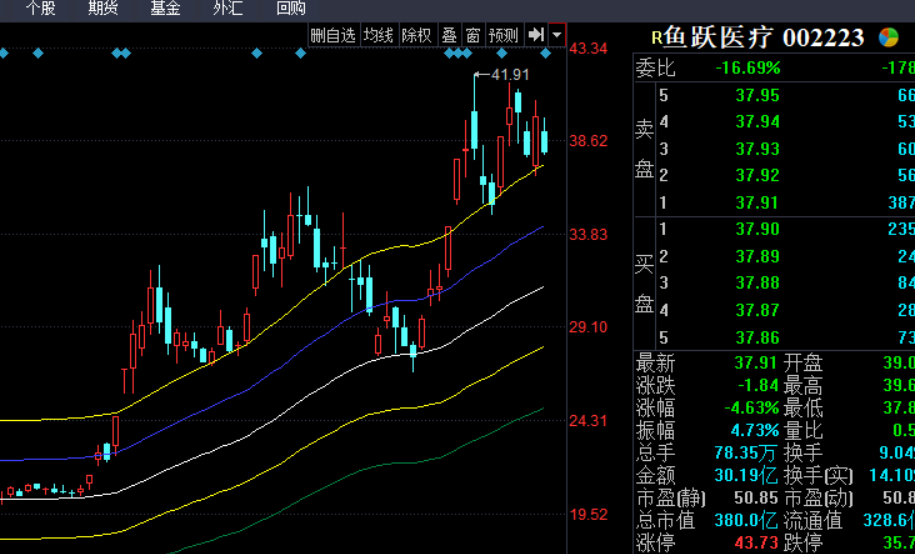Click the 24.31 price axis label
This screenshot has width=915, height=554.
(588, 421)
